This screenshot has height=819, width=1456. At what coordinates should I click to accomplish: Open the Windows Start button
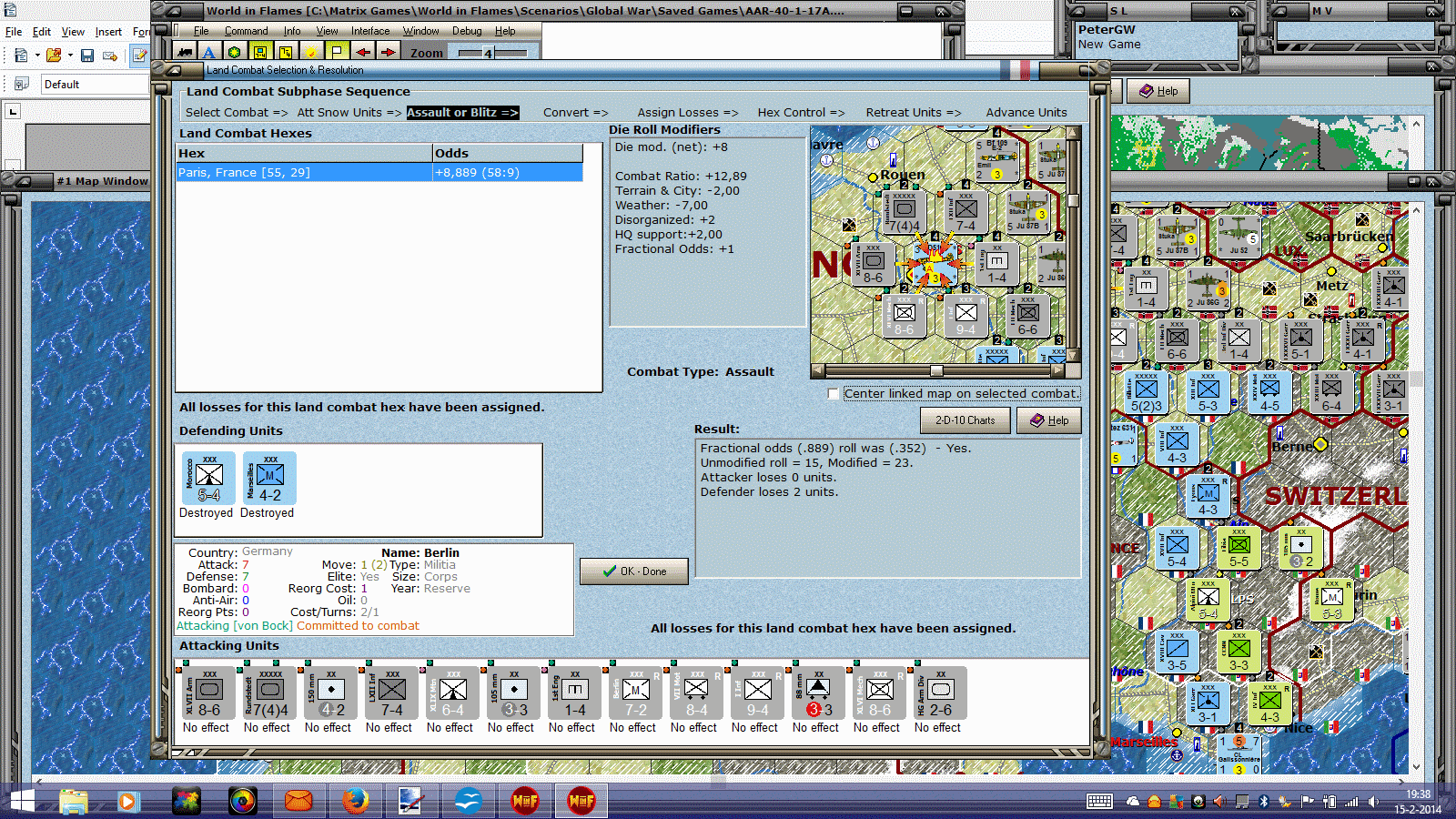tap(22, 801)
